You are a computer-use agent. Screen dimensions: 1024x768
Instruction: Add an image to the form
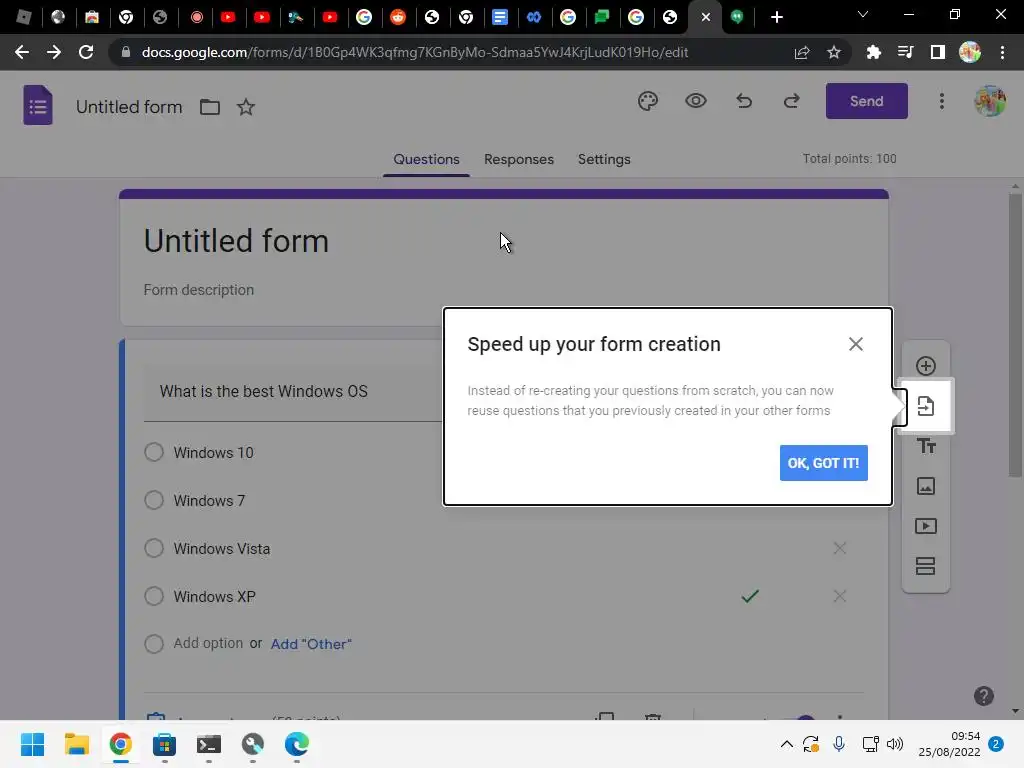pyautogui.click(x=925, y=486)
